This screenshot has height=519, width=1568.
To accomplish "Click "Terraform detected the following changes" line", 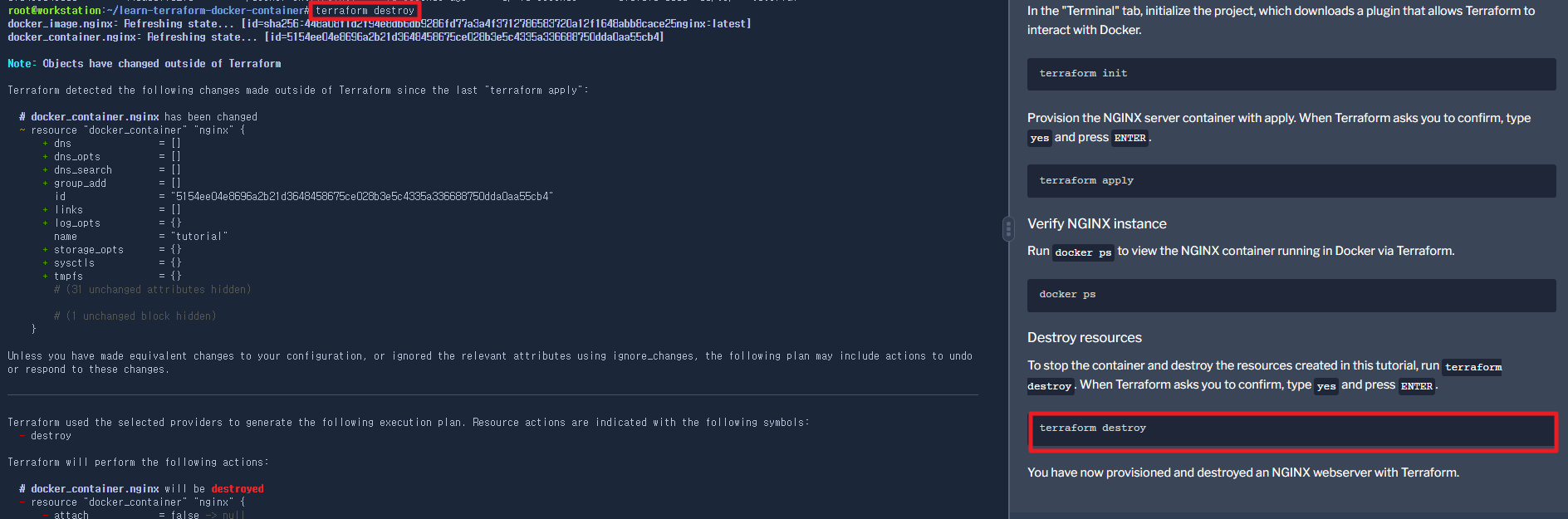I will click(298, 91).
